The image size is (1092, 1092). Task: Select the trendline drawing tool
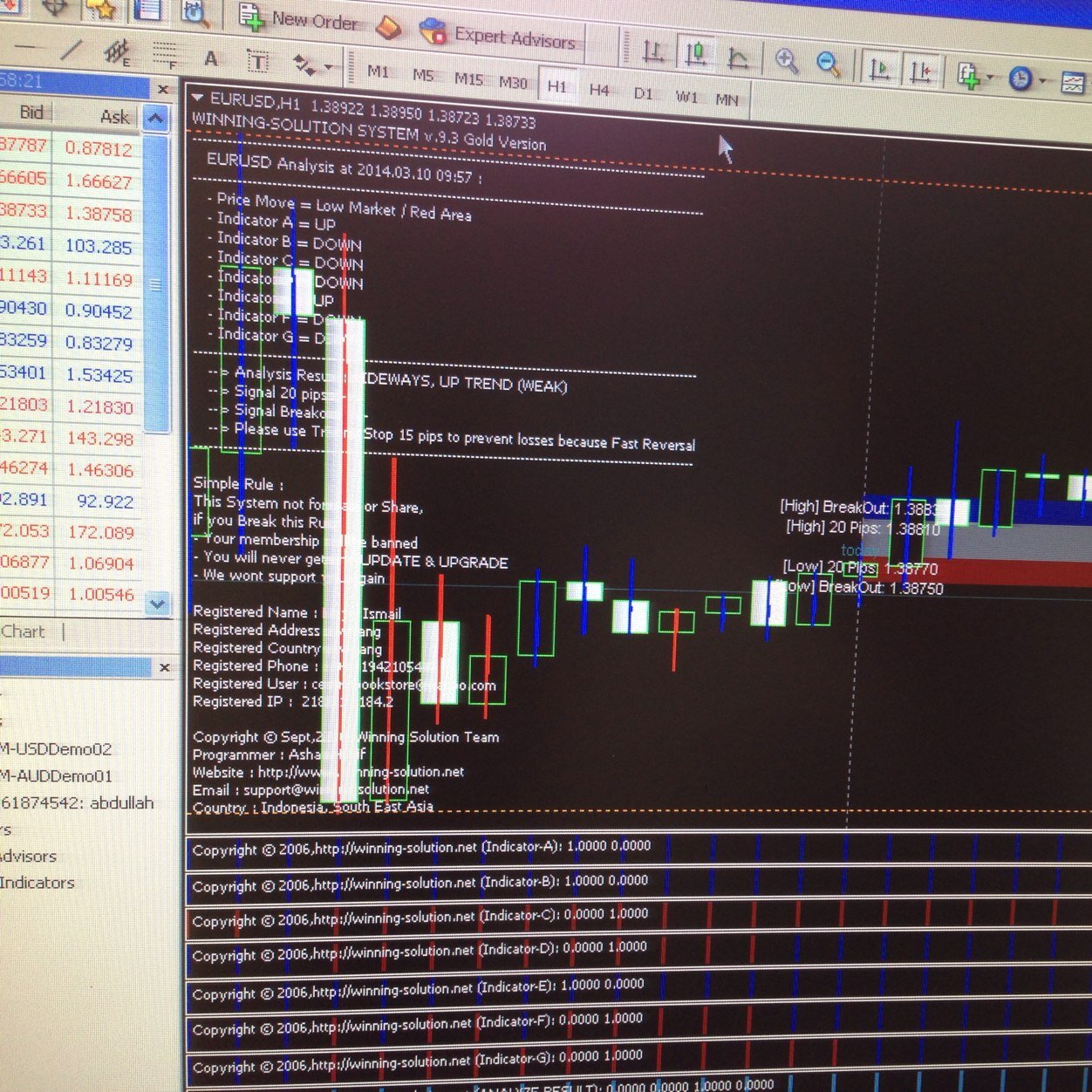pyautogui.click(x=71, y=50)
